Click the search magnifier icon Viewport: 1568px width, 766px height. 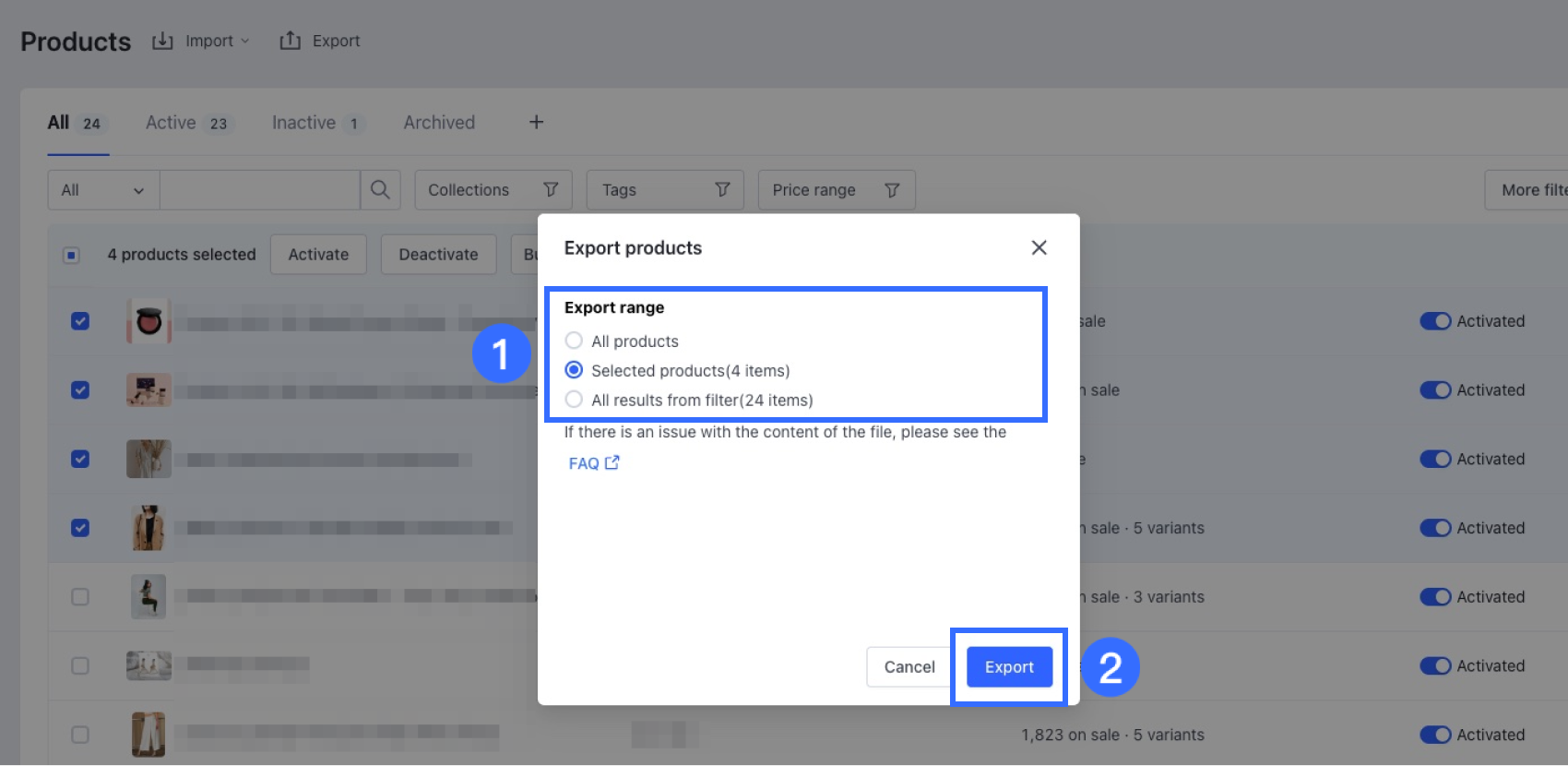(380, 190)
